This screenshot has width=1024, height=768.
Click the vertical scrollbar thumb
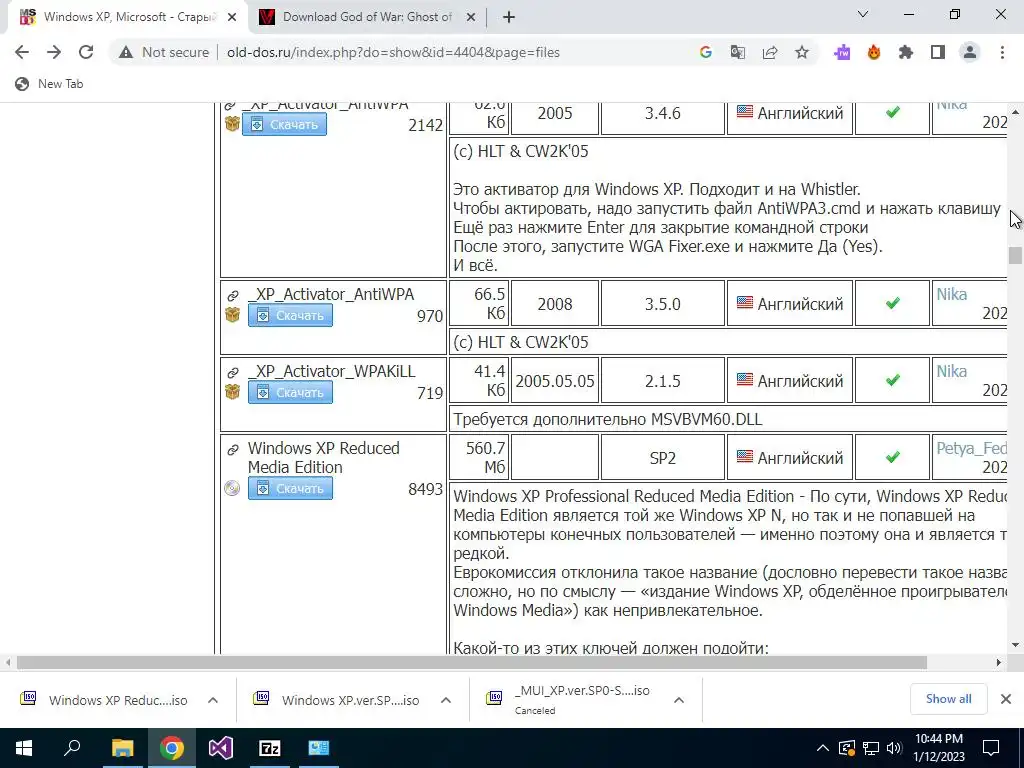point(1015,255)
